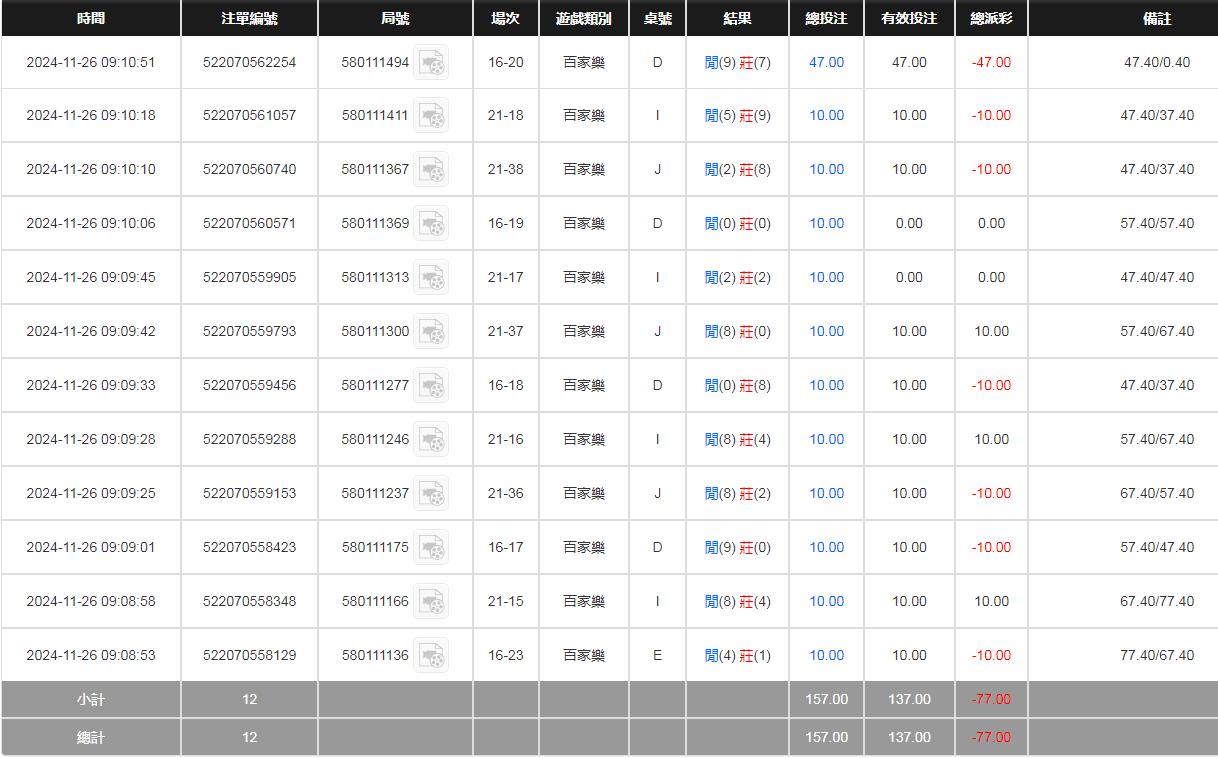This screenshot has width=1218, height=758.
Task: Play replay icon beside round 580111367
Action: point(431,170)
